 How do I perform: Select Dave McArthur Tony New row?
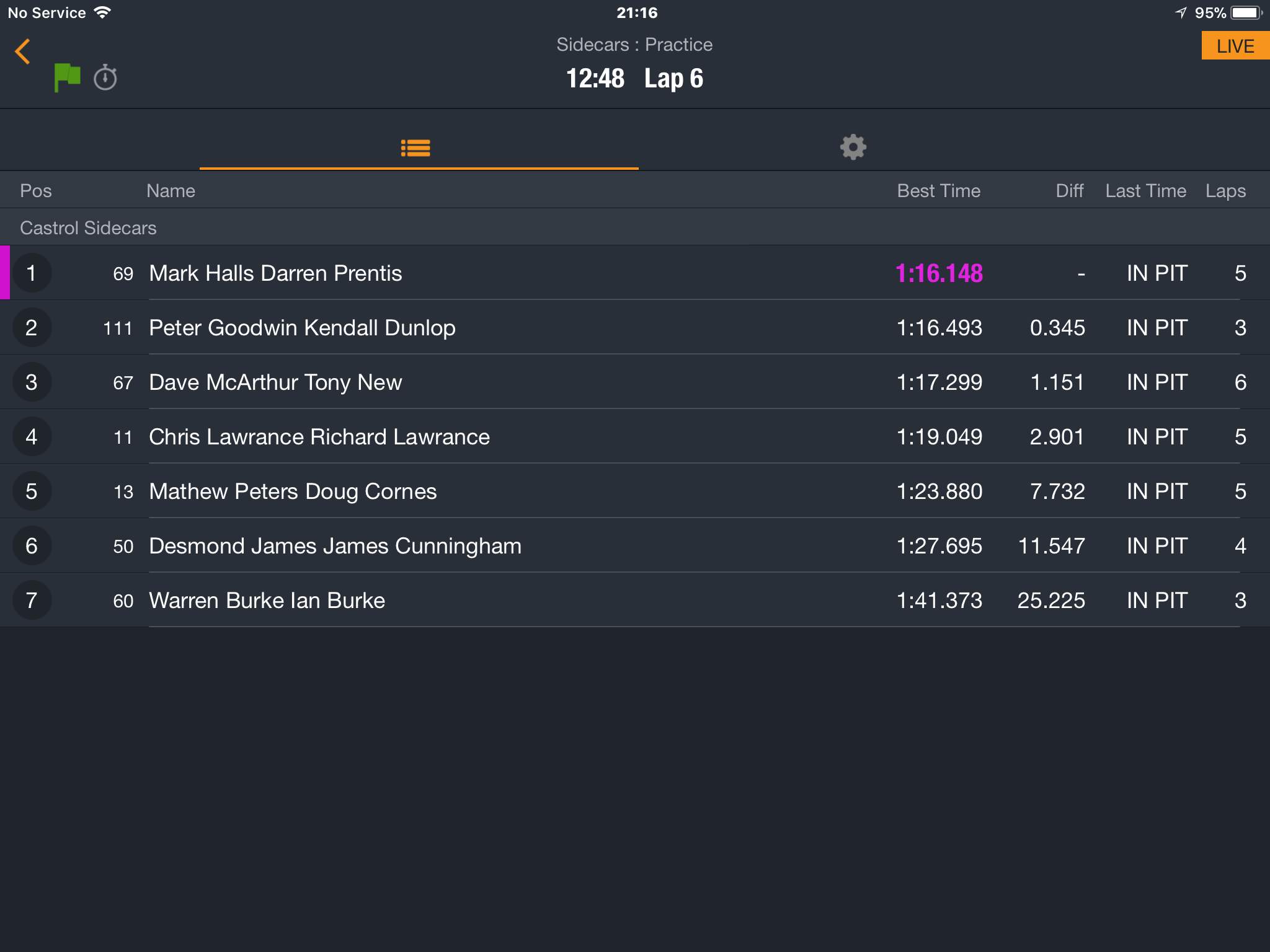(x=635, y=382)
